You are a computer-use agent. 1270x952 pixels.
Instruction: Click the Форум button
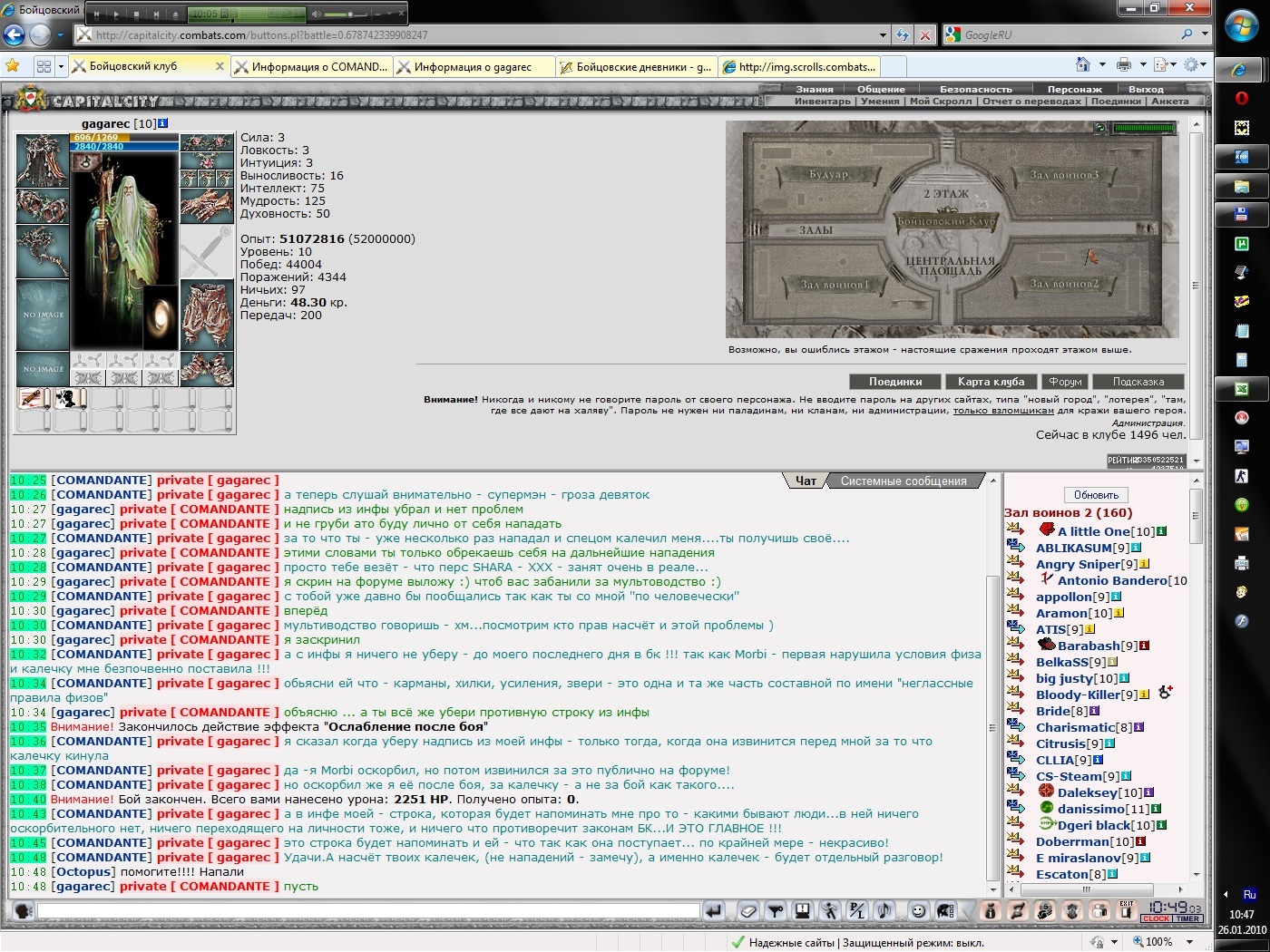pos(1065,382)
